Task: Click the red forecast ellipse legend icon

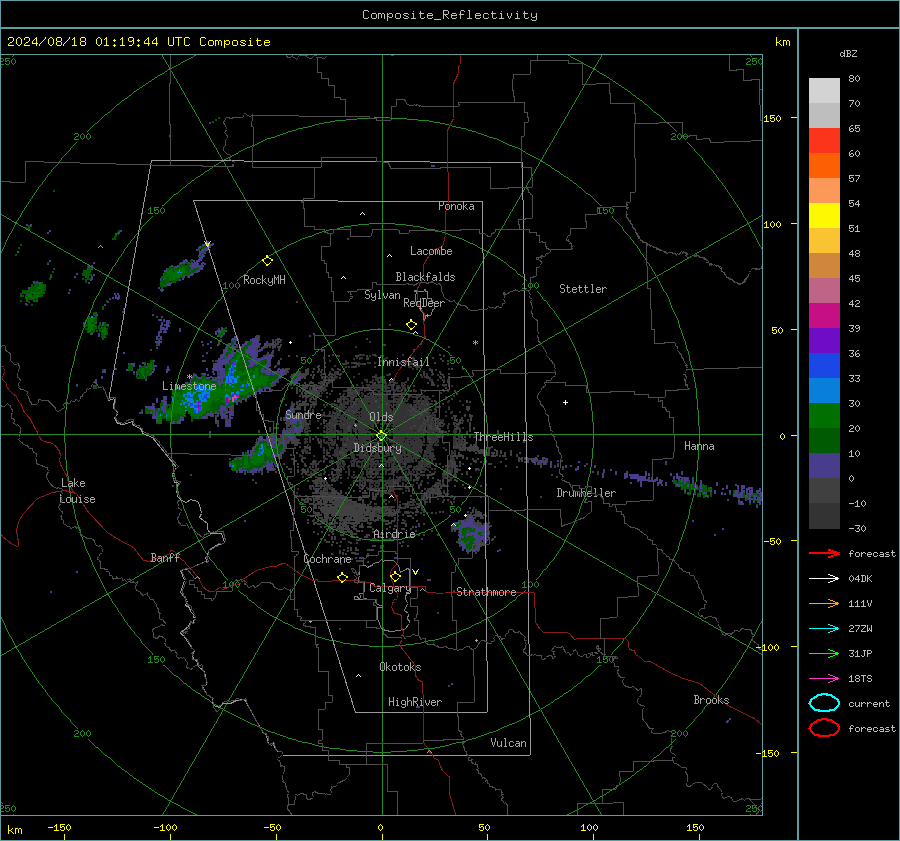Action: tap(824, 728)
